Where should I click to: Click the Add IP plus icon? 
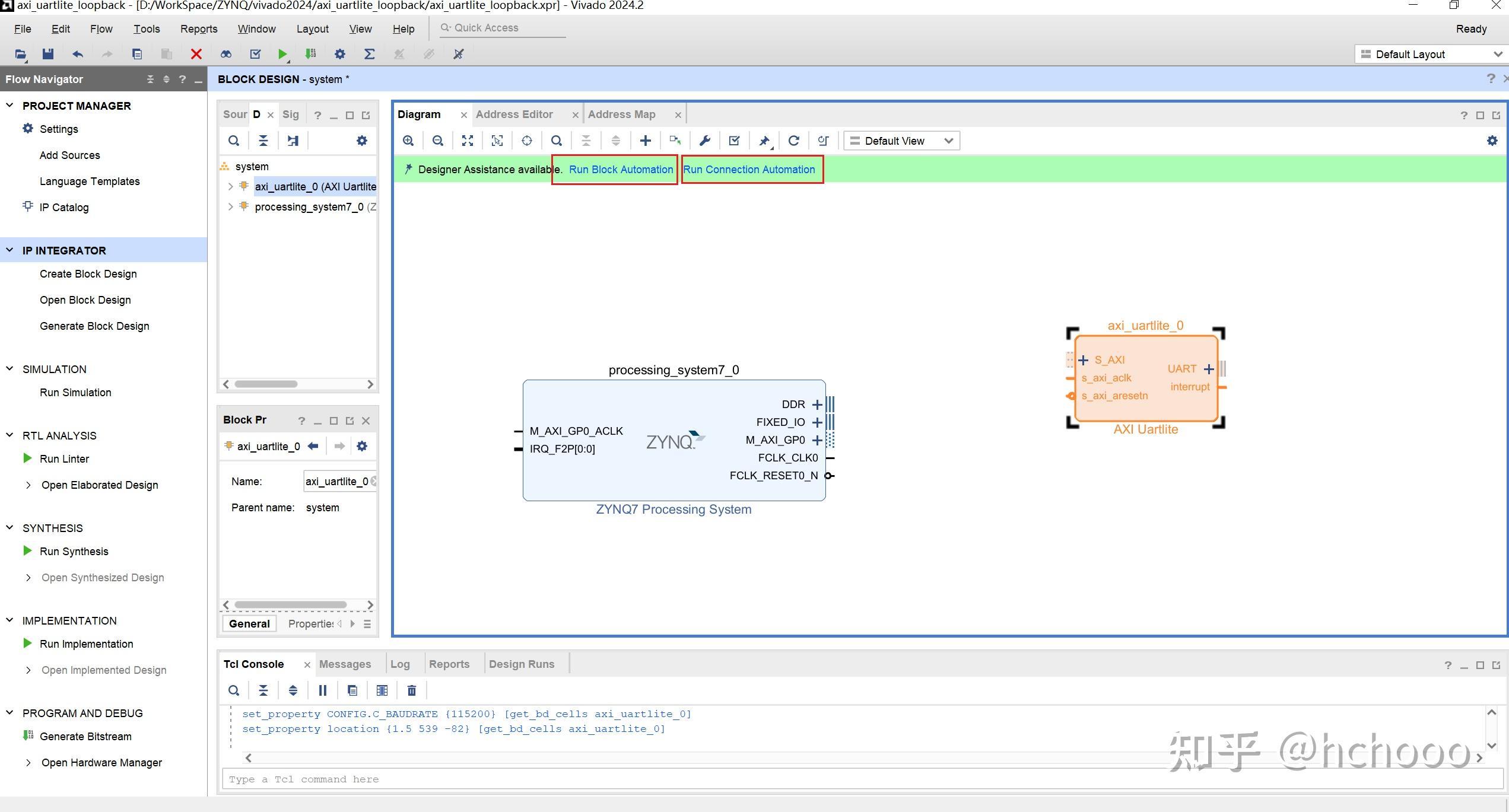pyautogui.click(x=645, y=141)
